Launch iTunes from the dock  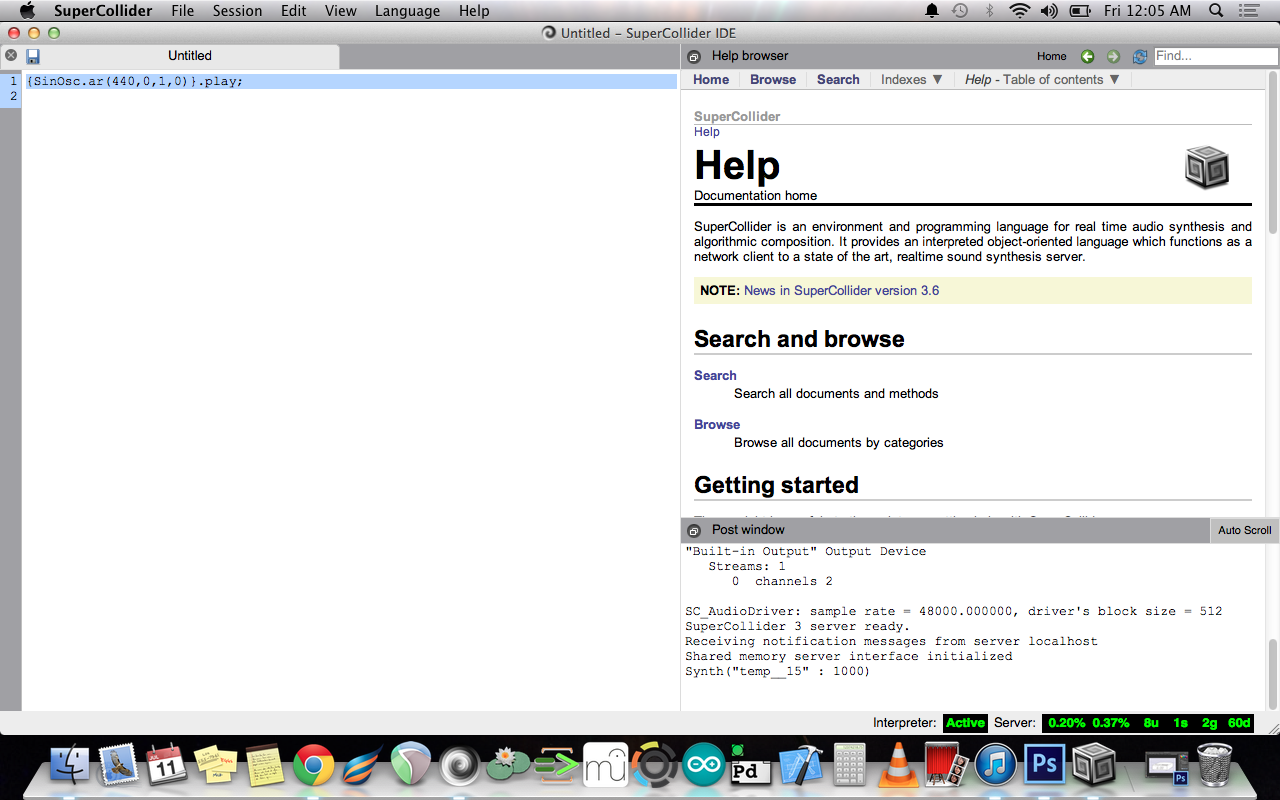coord(995,765)
